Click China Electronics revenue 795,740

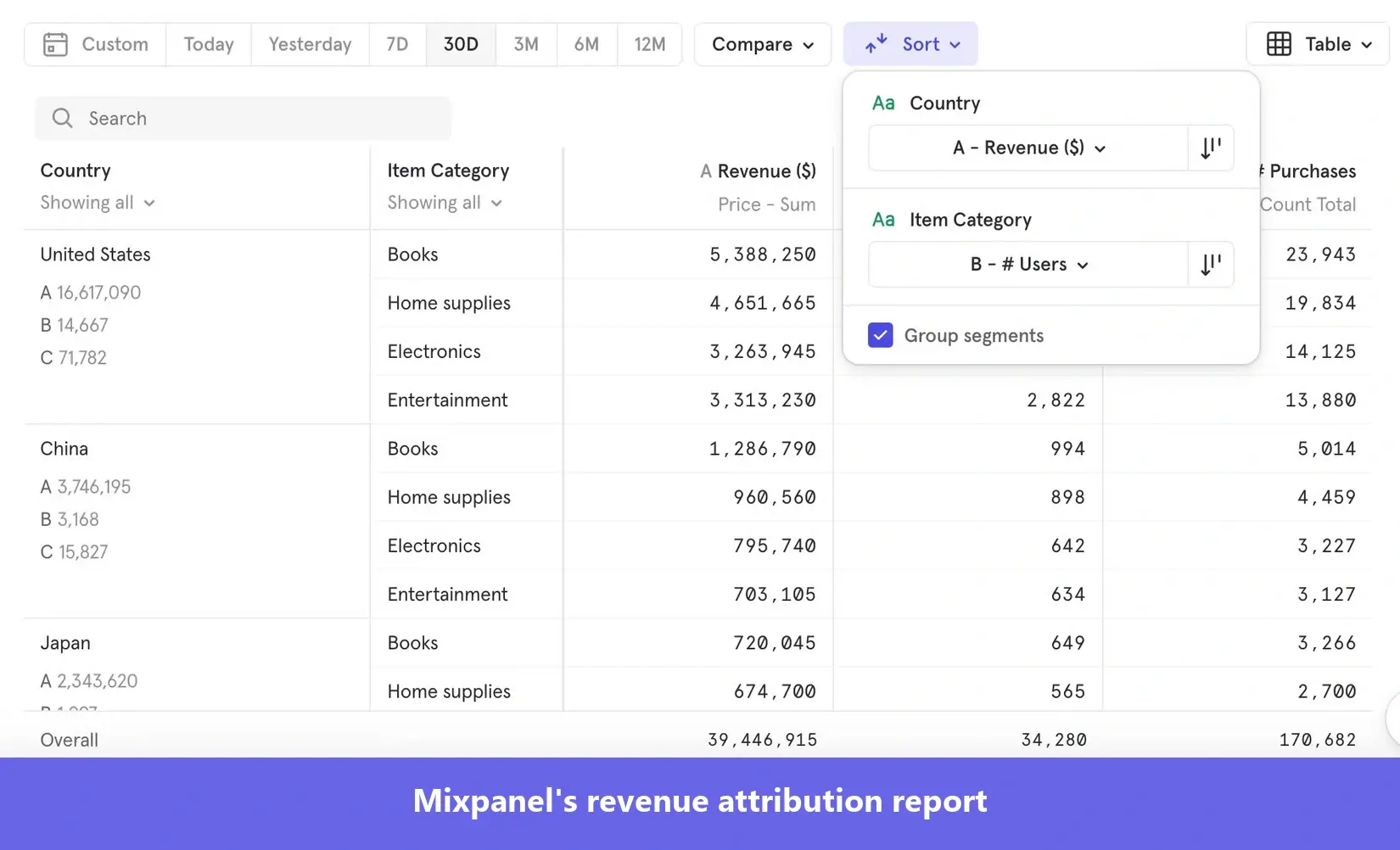click(x=775, y=545)
